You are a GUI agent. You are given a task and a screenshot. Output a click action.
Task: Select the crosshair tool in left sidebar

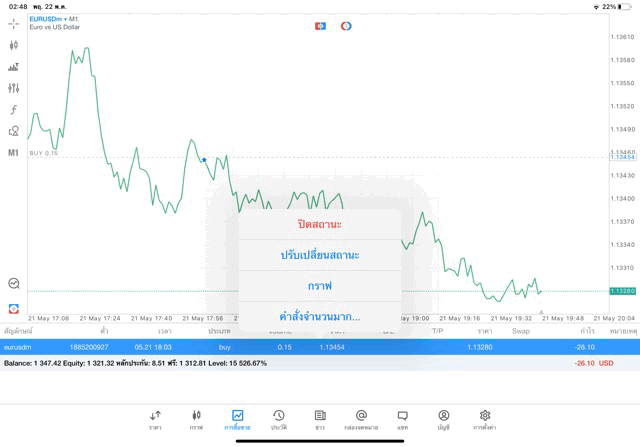click(x=14, y=23)
